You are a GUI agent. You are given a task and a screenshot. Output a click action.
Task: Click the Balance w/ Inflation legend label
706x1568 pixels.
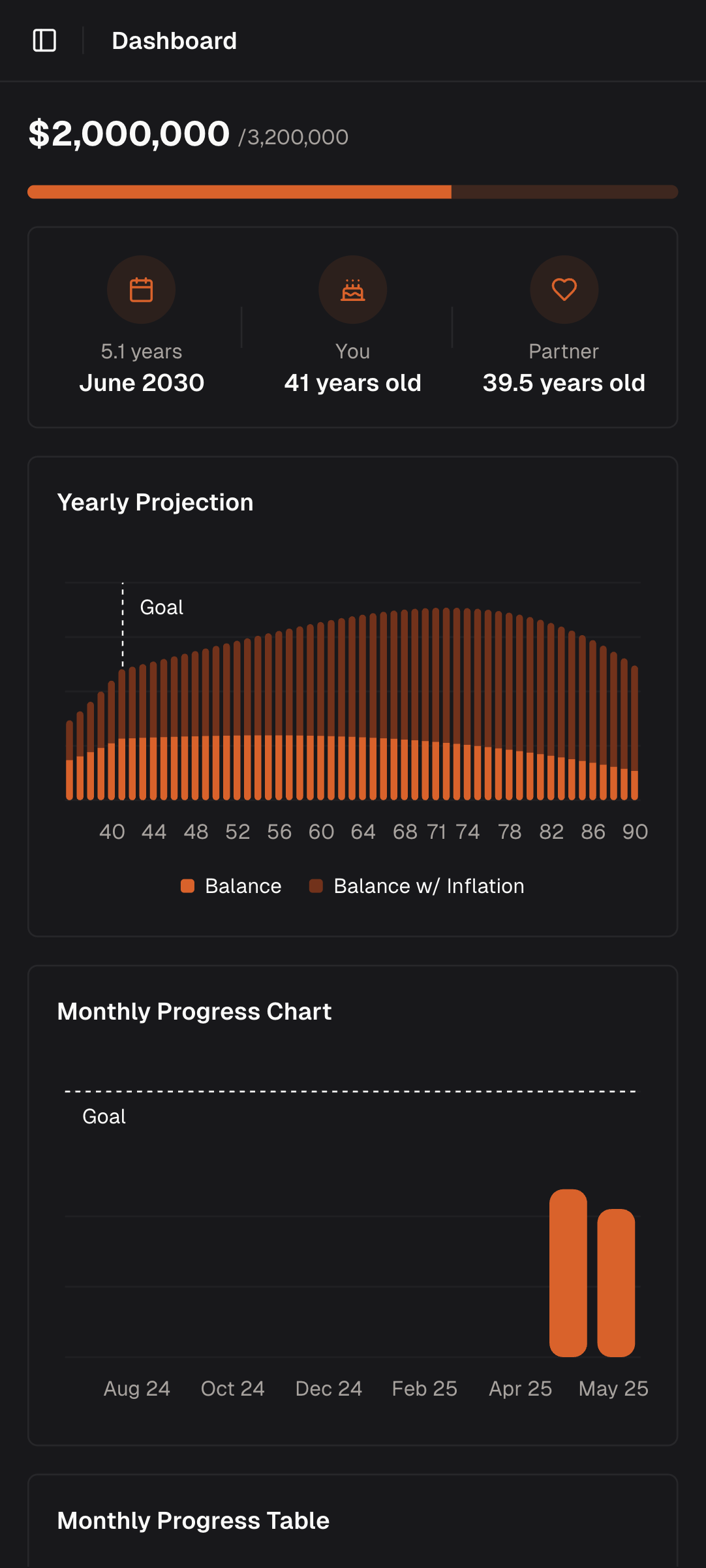(x=429, y=886)
